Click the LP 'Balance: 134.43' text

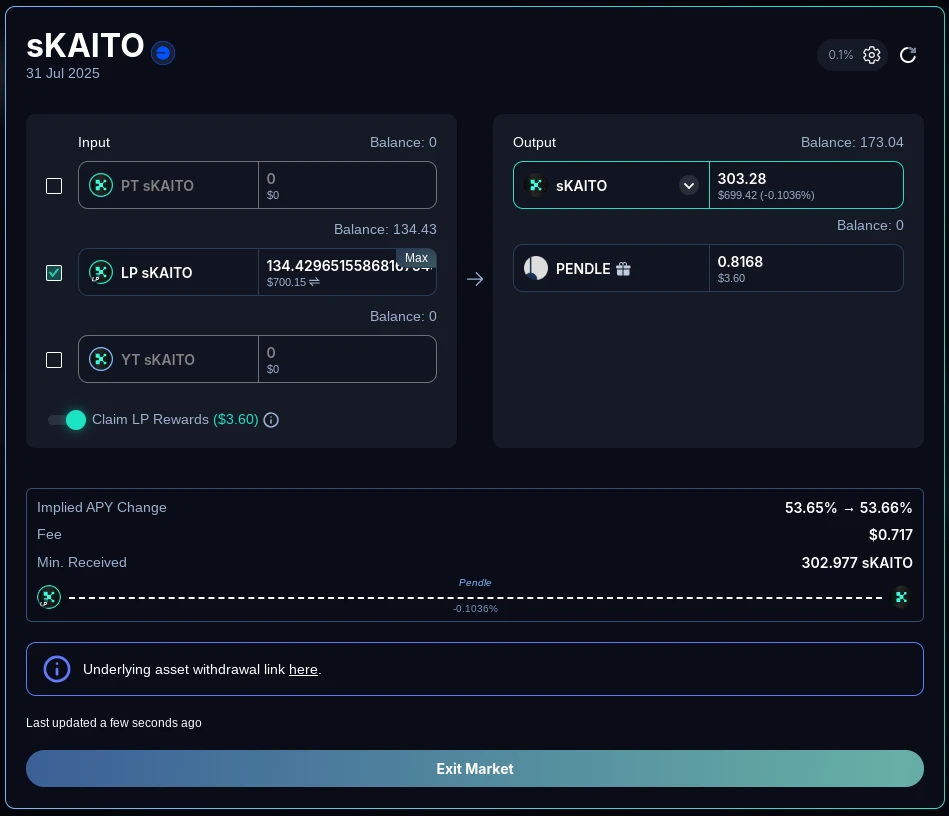(x=385, y=229)
